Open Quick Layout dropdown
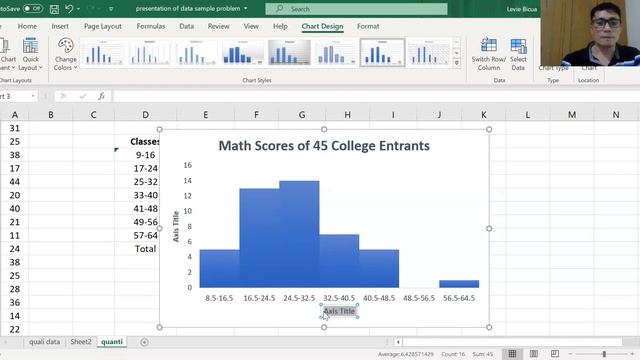 (31, 54)
